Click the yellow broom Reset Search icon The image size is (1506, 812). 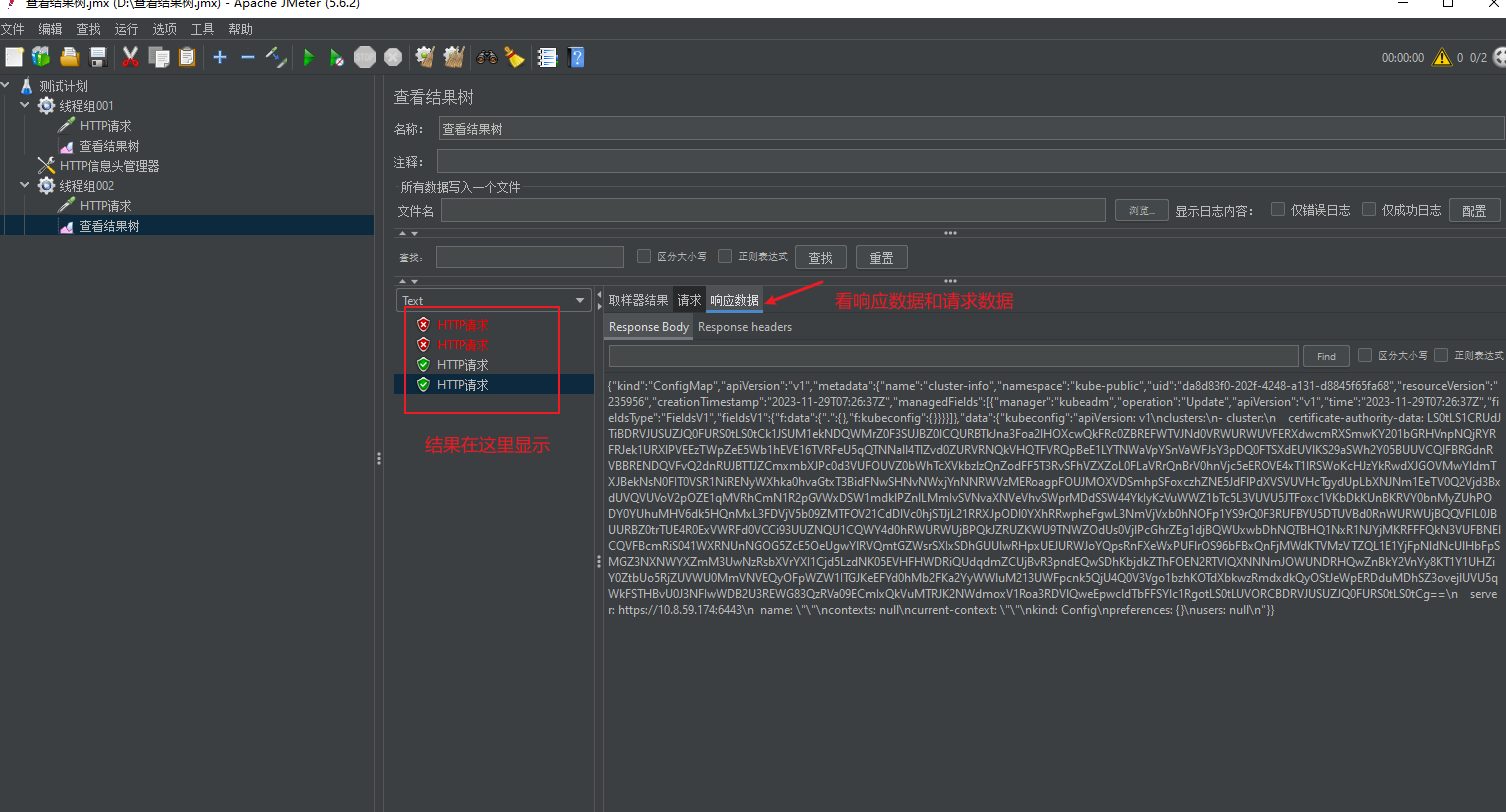(x=515, y=57)
